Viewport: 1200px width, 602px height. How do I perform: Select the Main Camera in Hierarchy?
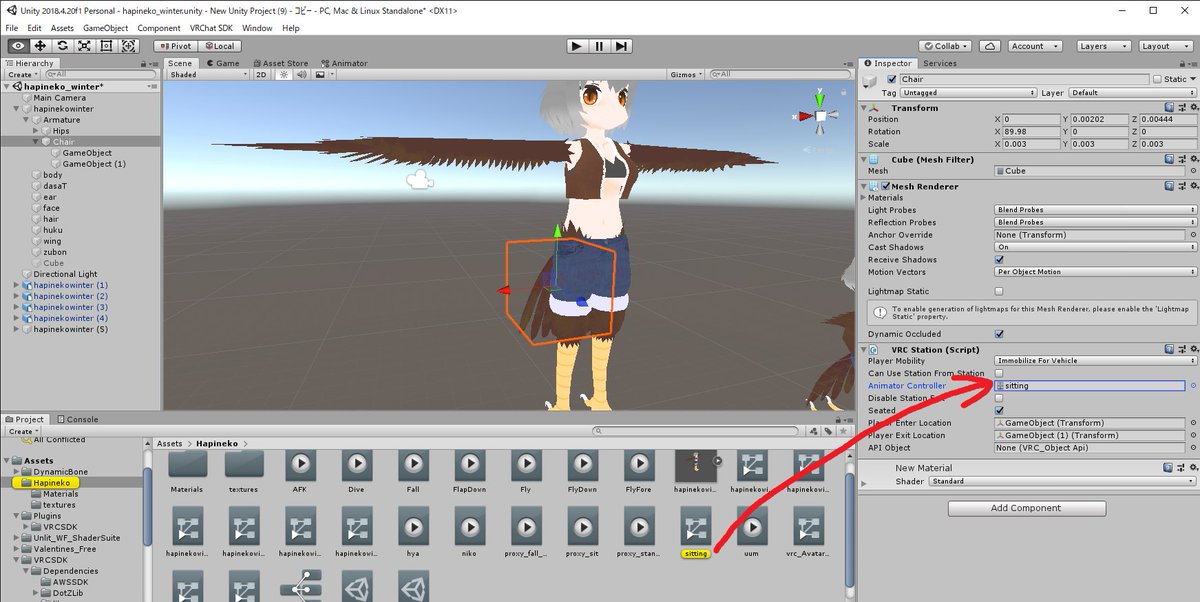pos(59,98)
